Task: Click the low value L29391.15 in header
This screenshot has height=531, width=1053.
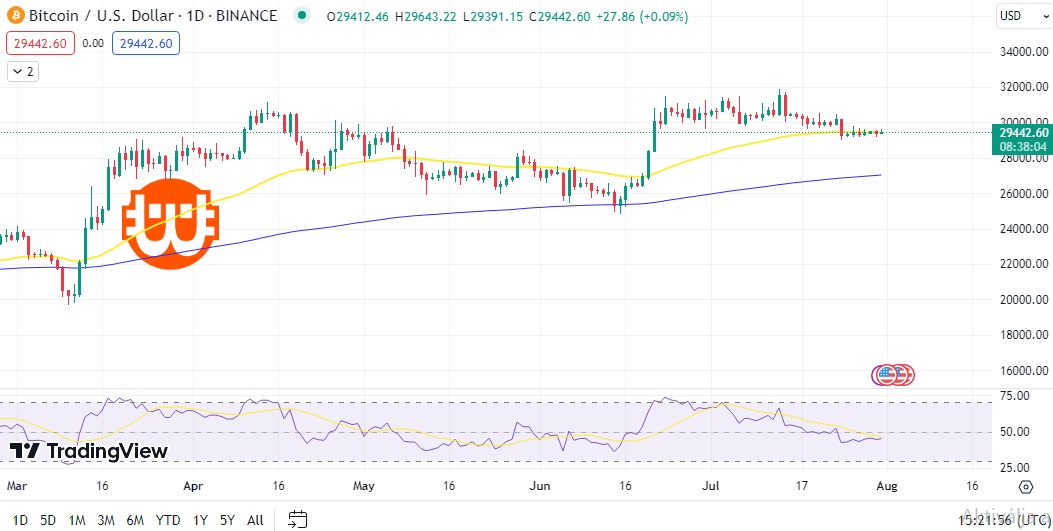Action: pos(493,15)
